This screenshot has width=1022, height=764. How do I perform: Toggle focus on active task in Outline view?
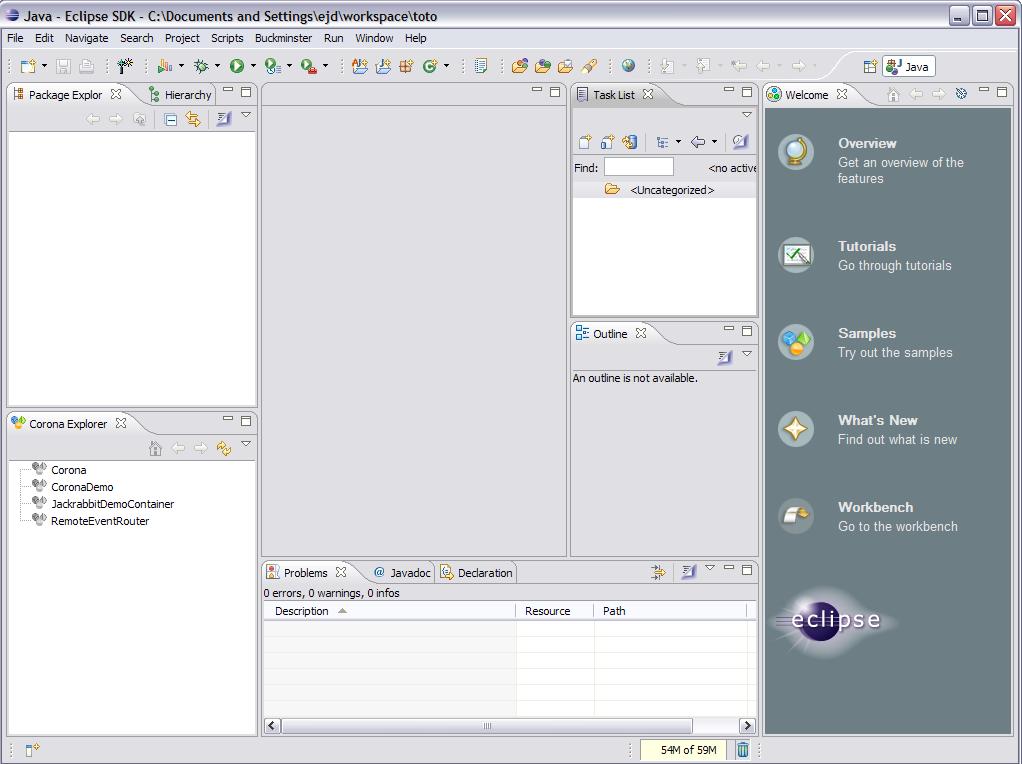click(724, 357)
